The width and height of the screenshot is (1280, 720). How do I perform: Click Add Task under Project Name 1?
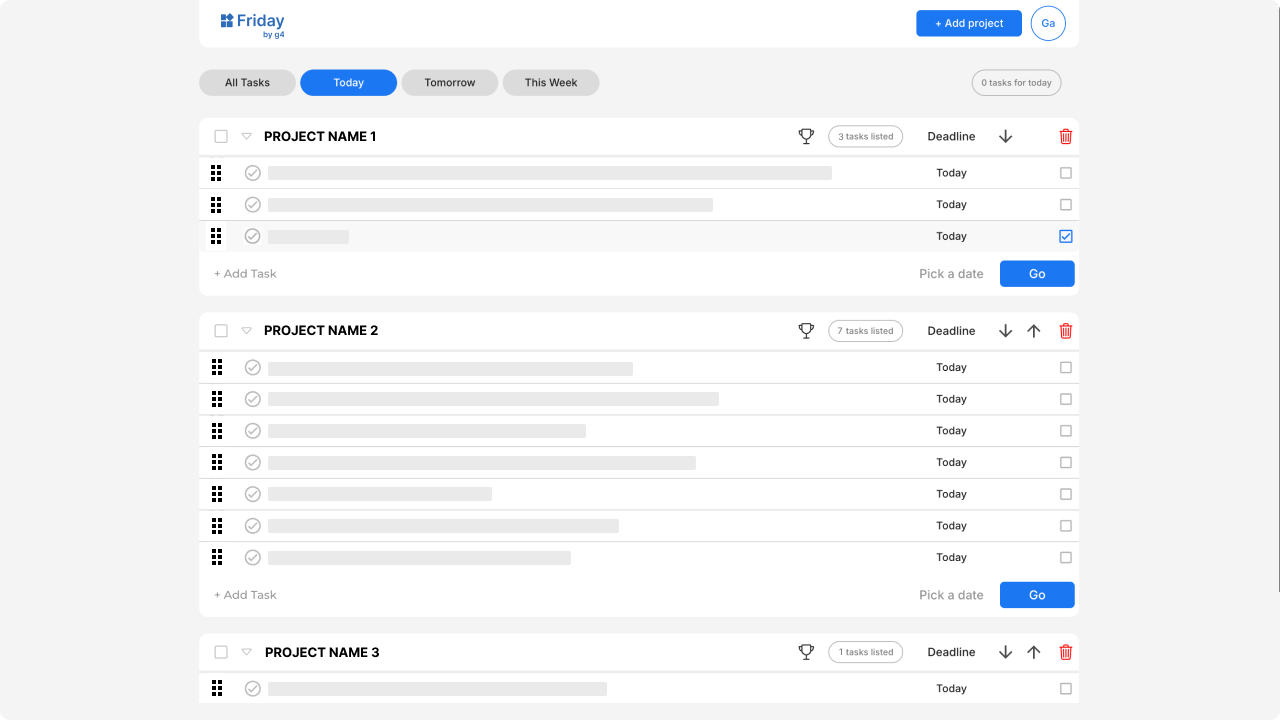click(x=246, y=274)
